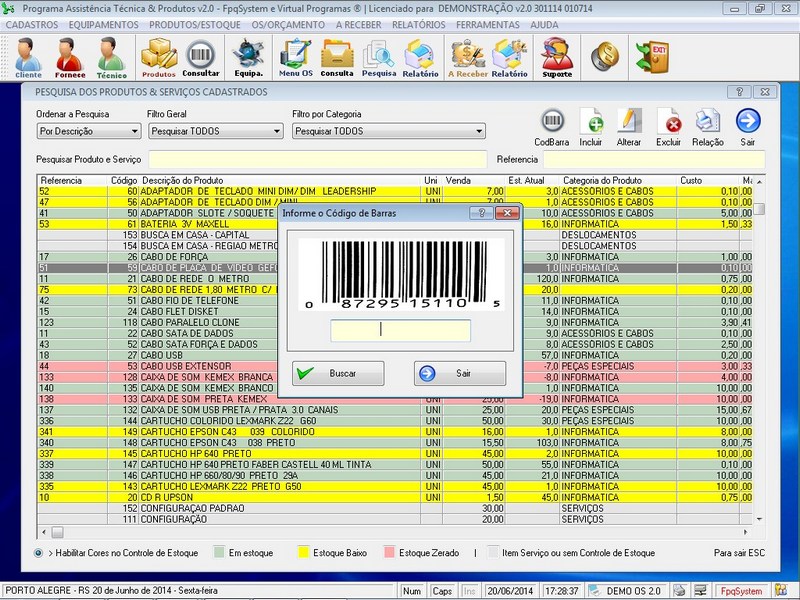Click the Em estoque green color swatch
The image size is (800, 600).
coord(219,553)
